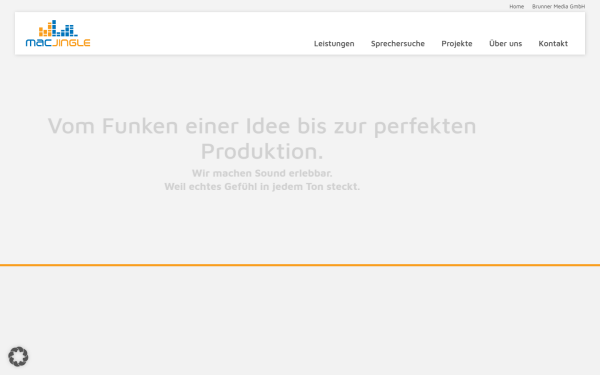The image size is (600, 375).
Task: Click the macJingle logo
Action: pyautogui.click(x=58, y=33)
